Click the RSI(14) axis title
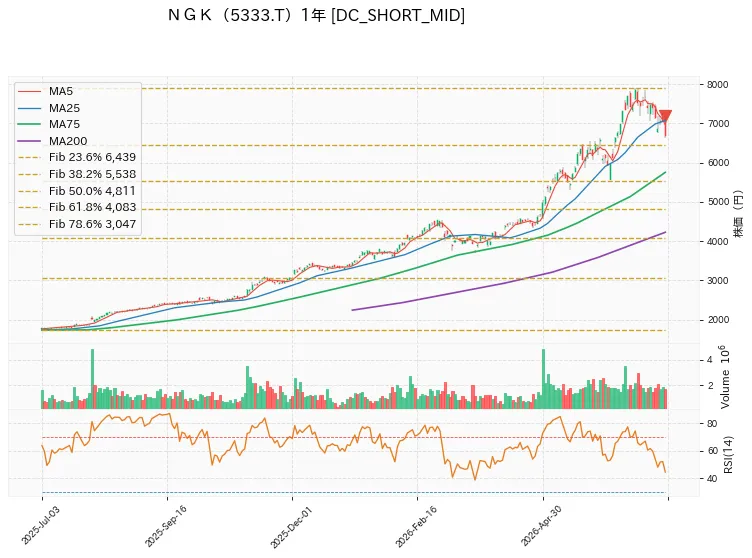This screenshot has width=752, height=558. (x=728, y=454)
